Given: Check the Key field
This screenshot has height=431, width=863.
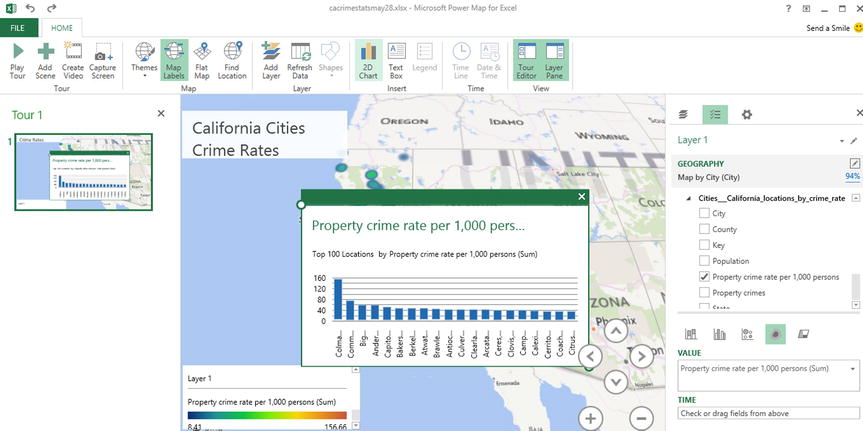Looking at the screenshot, I should click(x=704, y=245).
